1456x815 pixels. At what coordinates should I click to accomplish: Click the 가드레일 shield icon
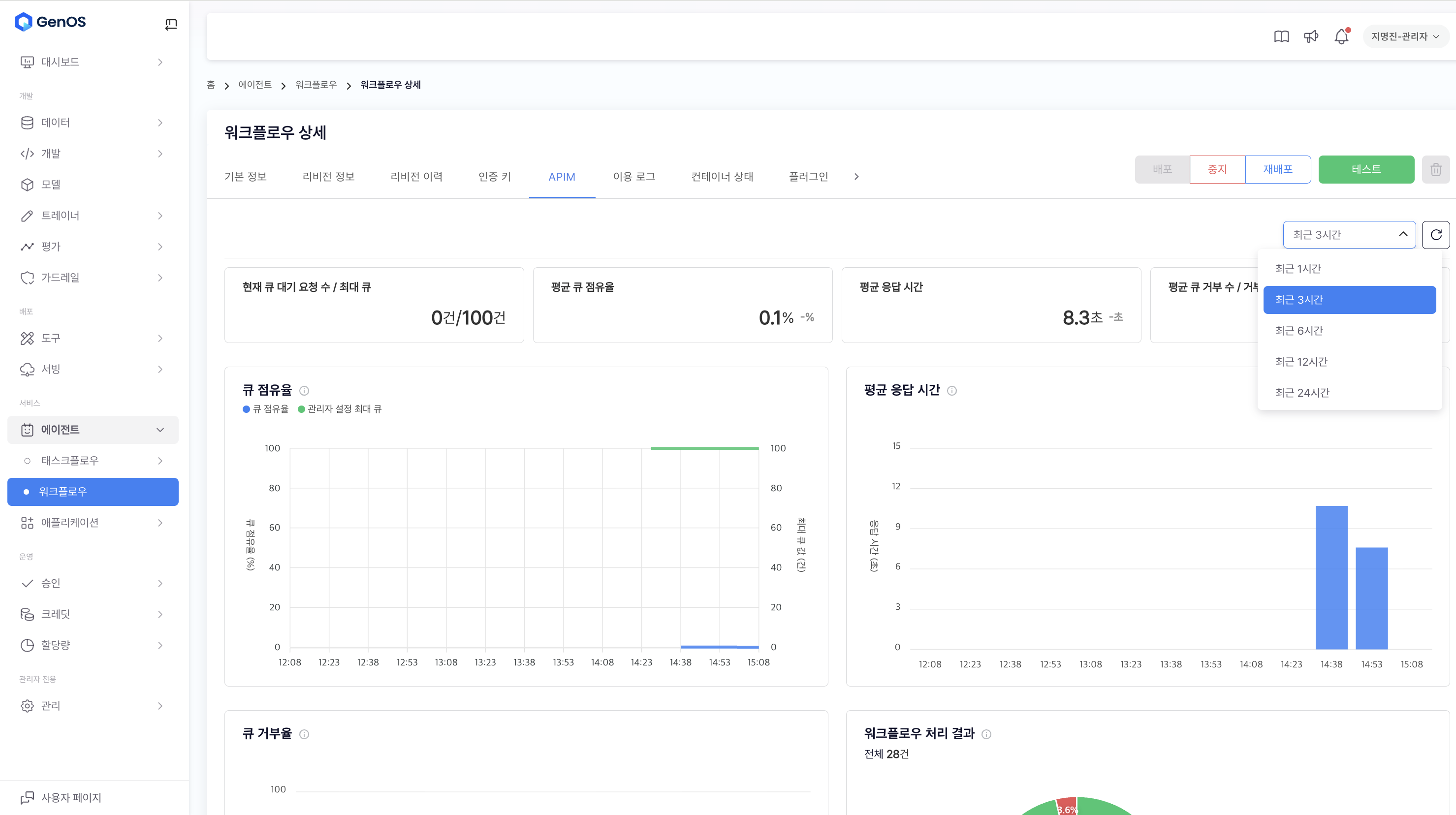(x=27, y=278)
